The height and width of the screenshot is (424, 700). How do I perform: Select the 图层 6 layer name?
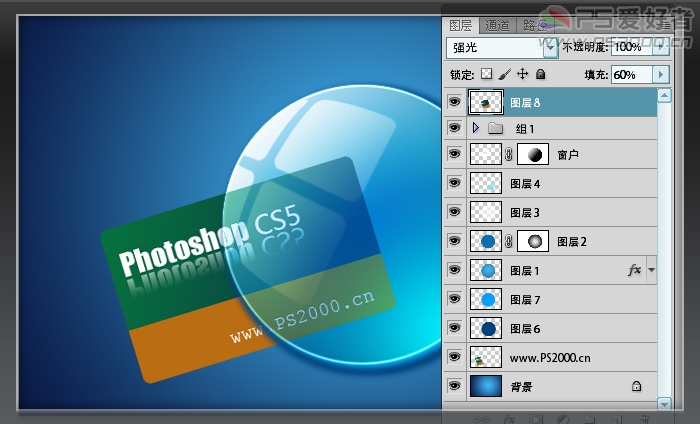tap(525, 329)
